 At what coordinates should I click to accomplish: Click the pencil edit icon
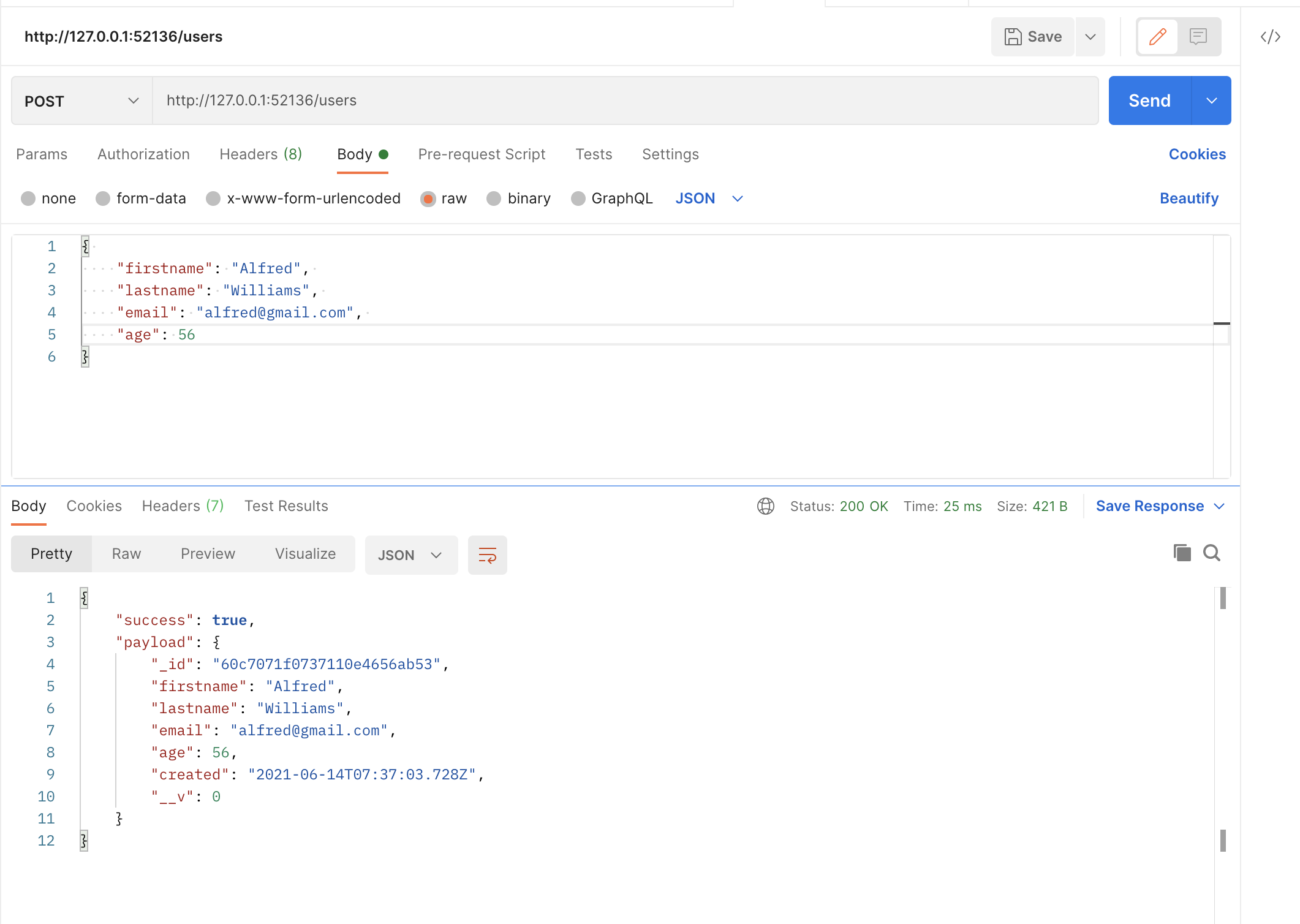[1157, 37]
